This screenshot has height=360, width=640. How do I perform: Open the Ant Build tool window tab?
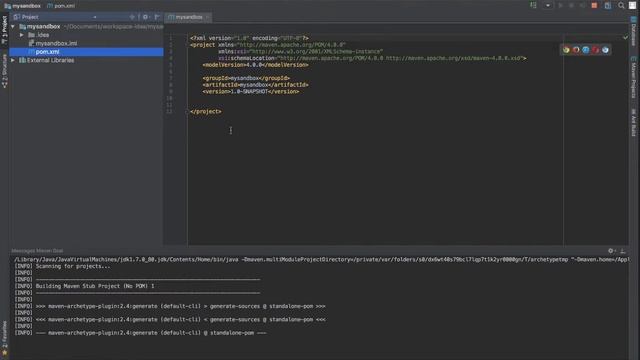(x=633, y=122)
